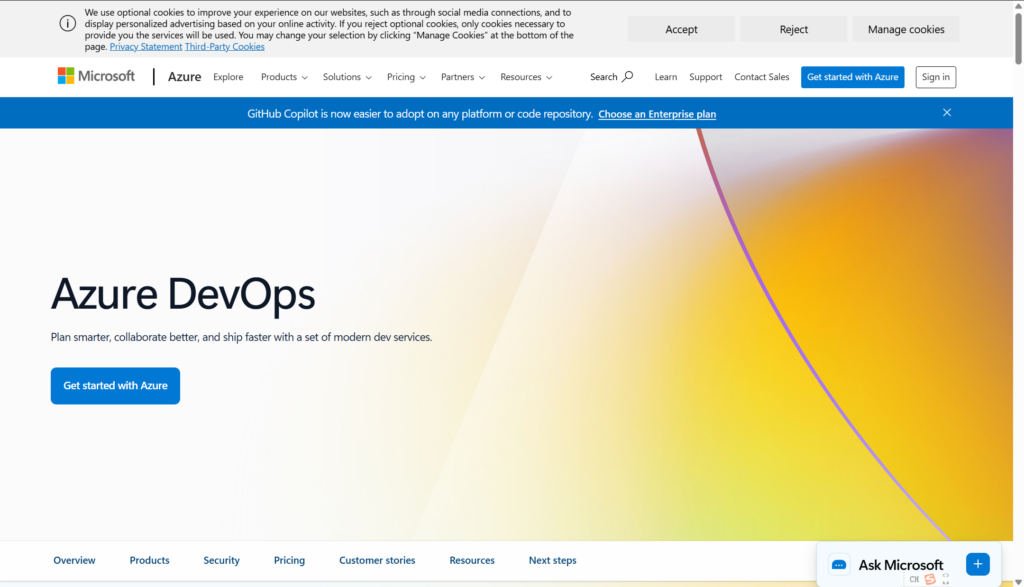Jump to the Next steps tab
The height and width of the screenshot is (587, 1024).
coord(552,560)
